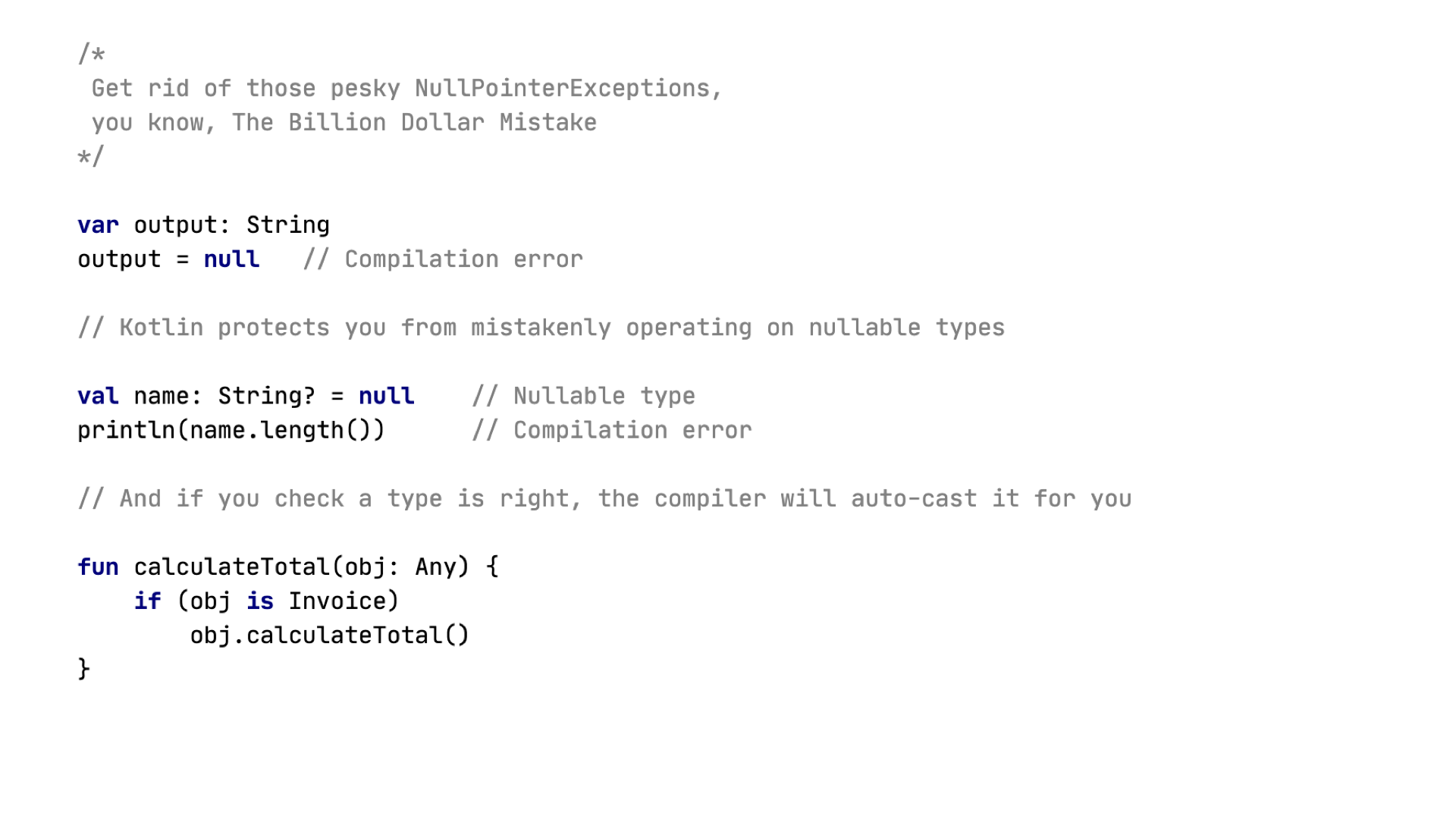
Task: Click 'The Billion Dollar Mistake' comment text
Action: (x=414, y=123)
